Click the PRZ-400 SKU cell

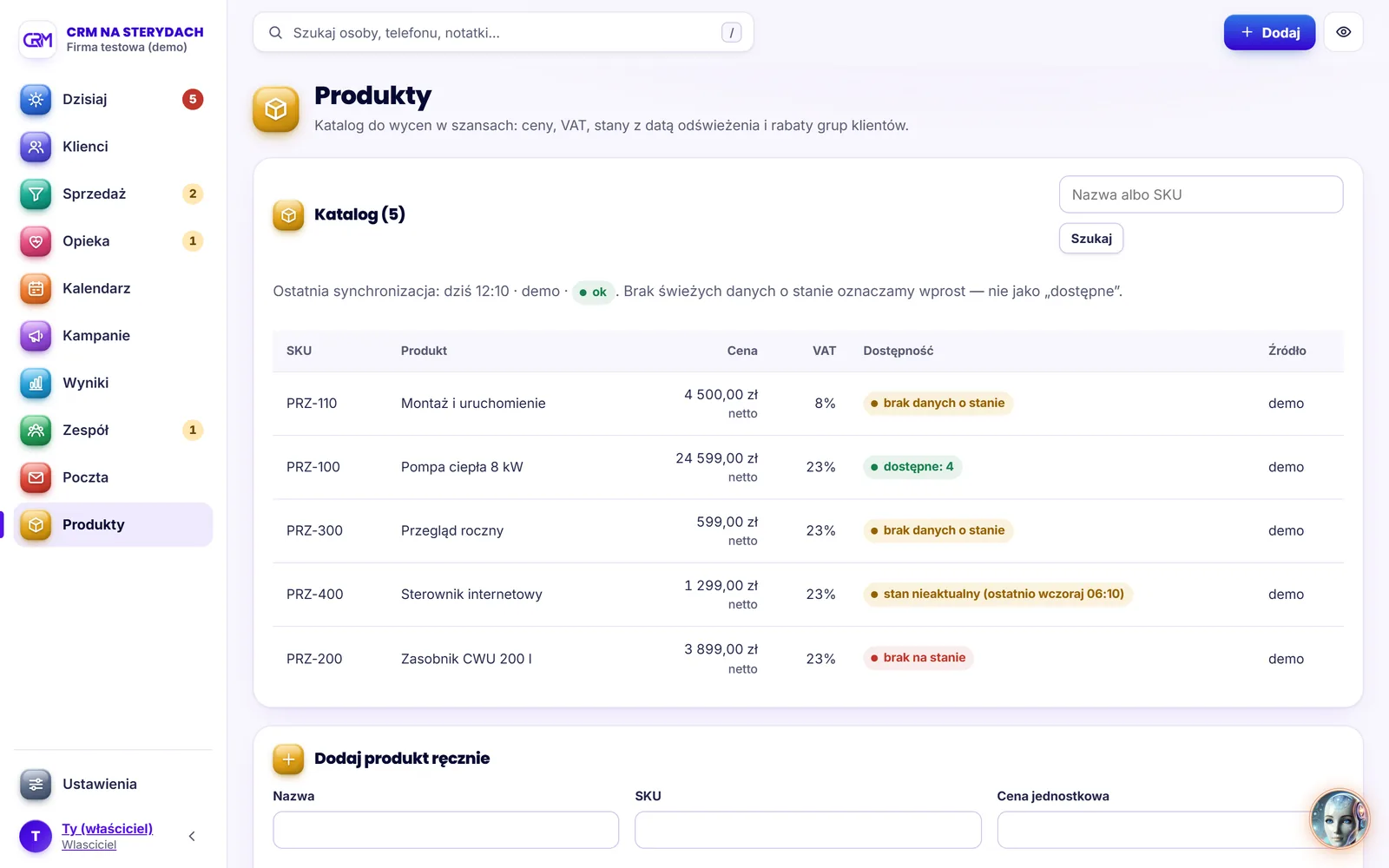coord(315,595)
